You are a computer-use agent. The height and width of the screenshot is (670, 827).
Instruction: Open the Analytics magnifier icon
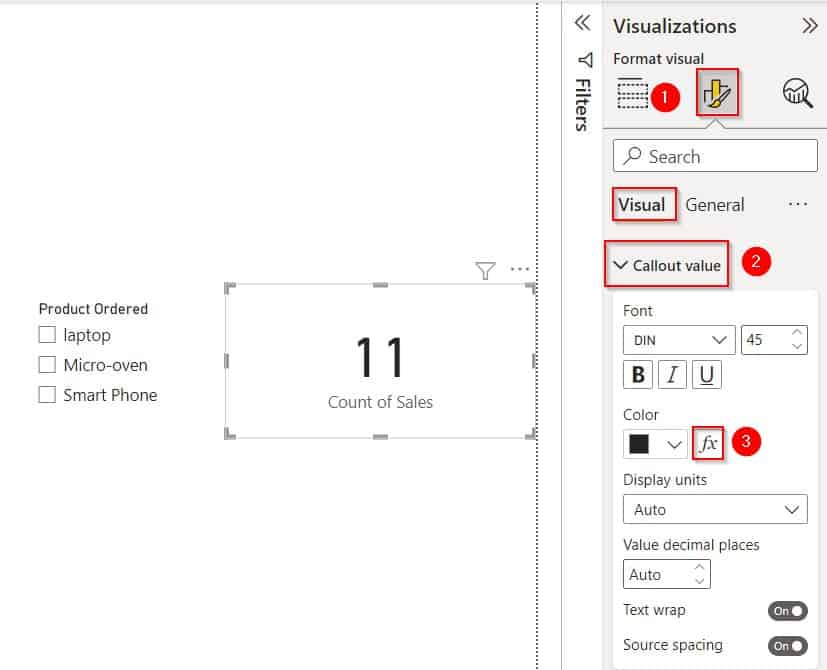click(797, 93)
